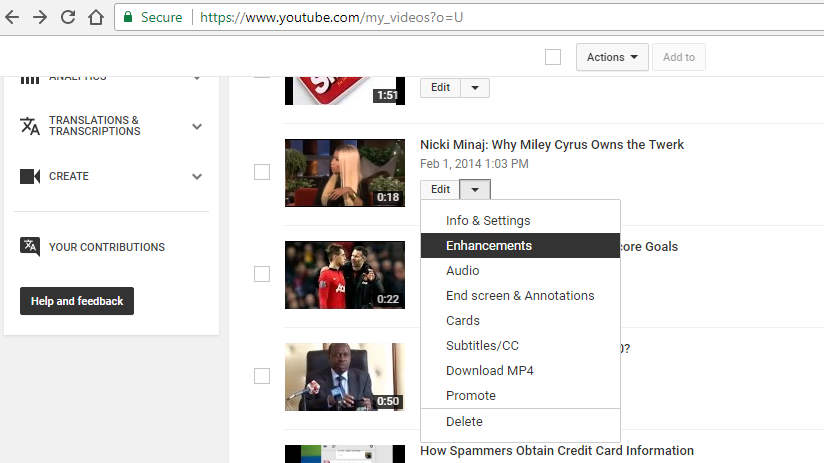Select End screen & Annotations
824x463 pixels.
(x=520, y=296)
